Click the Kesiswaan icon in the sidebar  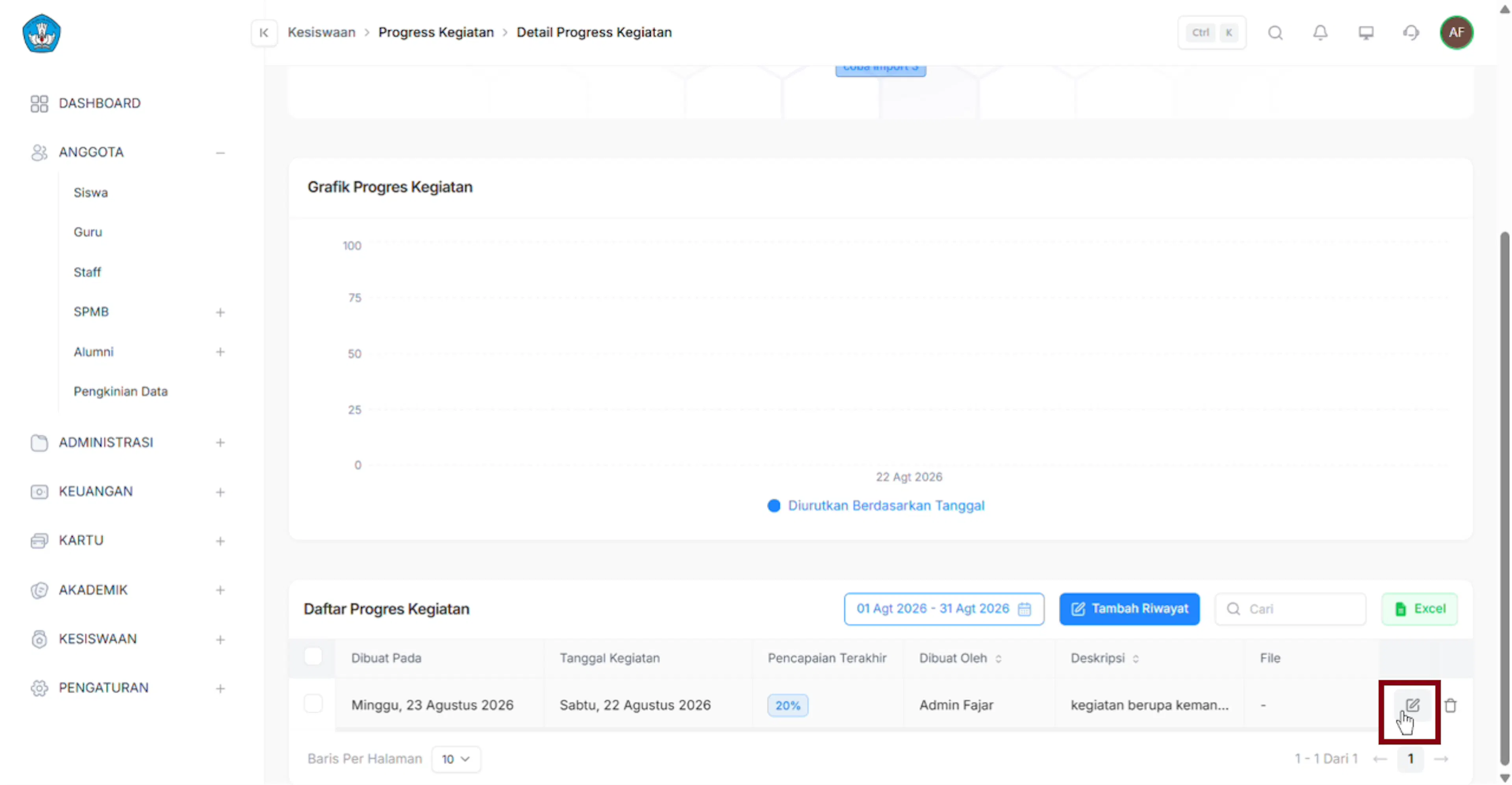click(39, 639)
